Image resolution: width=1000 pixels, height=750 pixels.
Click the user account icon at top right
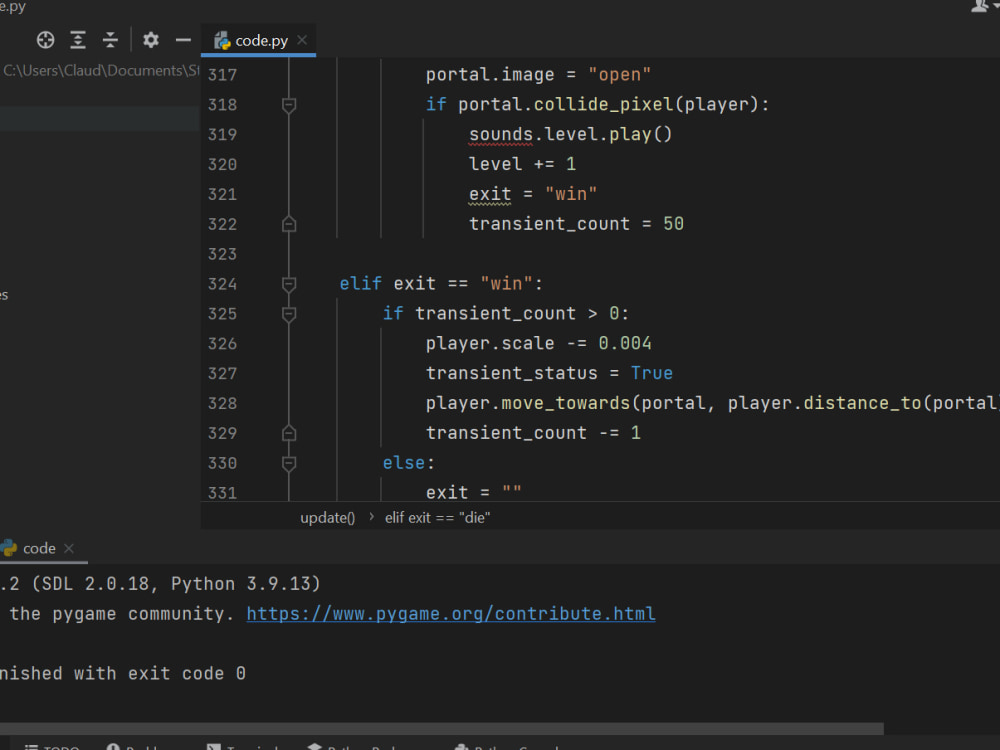point(979,6)
